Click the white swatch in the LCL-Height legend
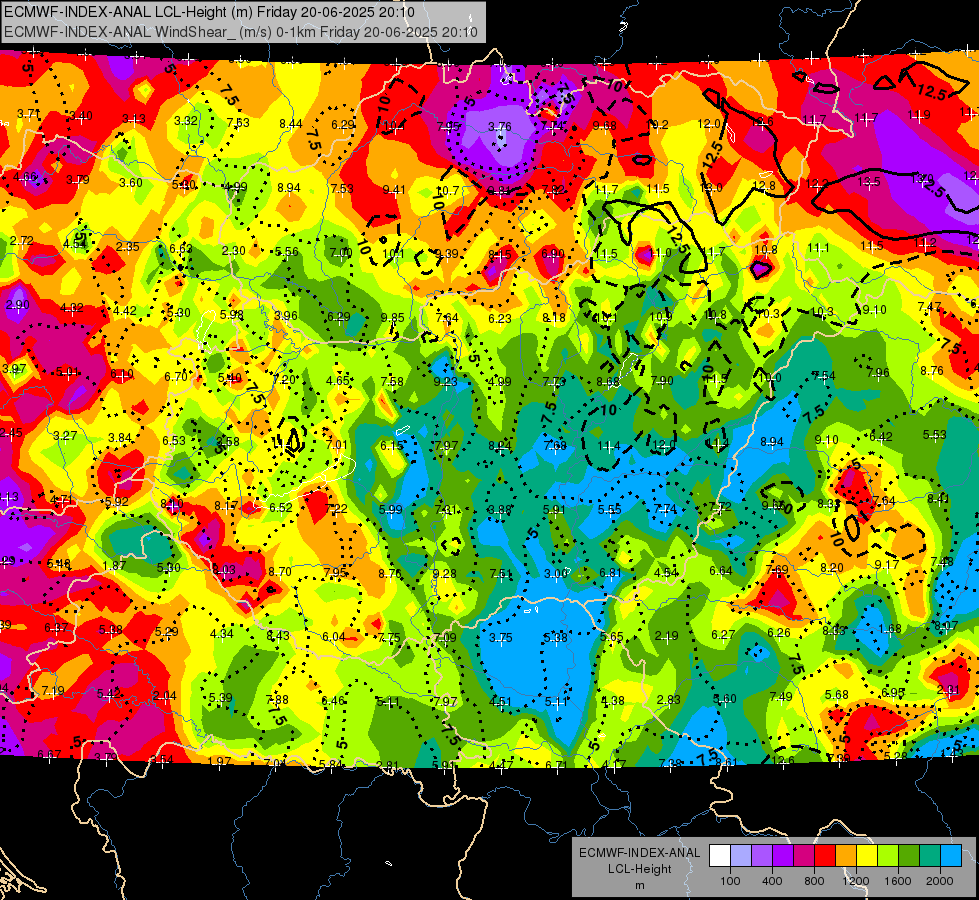Image resolution: width=979 pixels, height=900 pixels. (x=720, y=856)
